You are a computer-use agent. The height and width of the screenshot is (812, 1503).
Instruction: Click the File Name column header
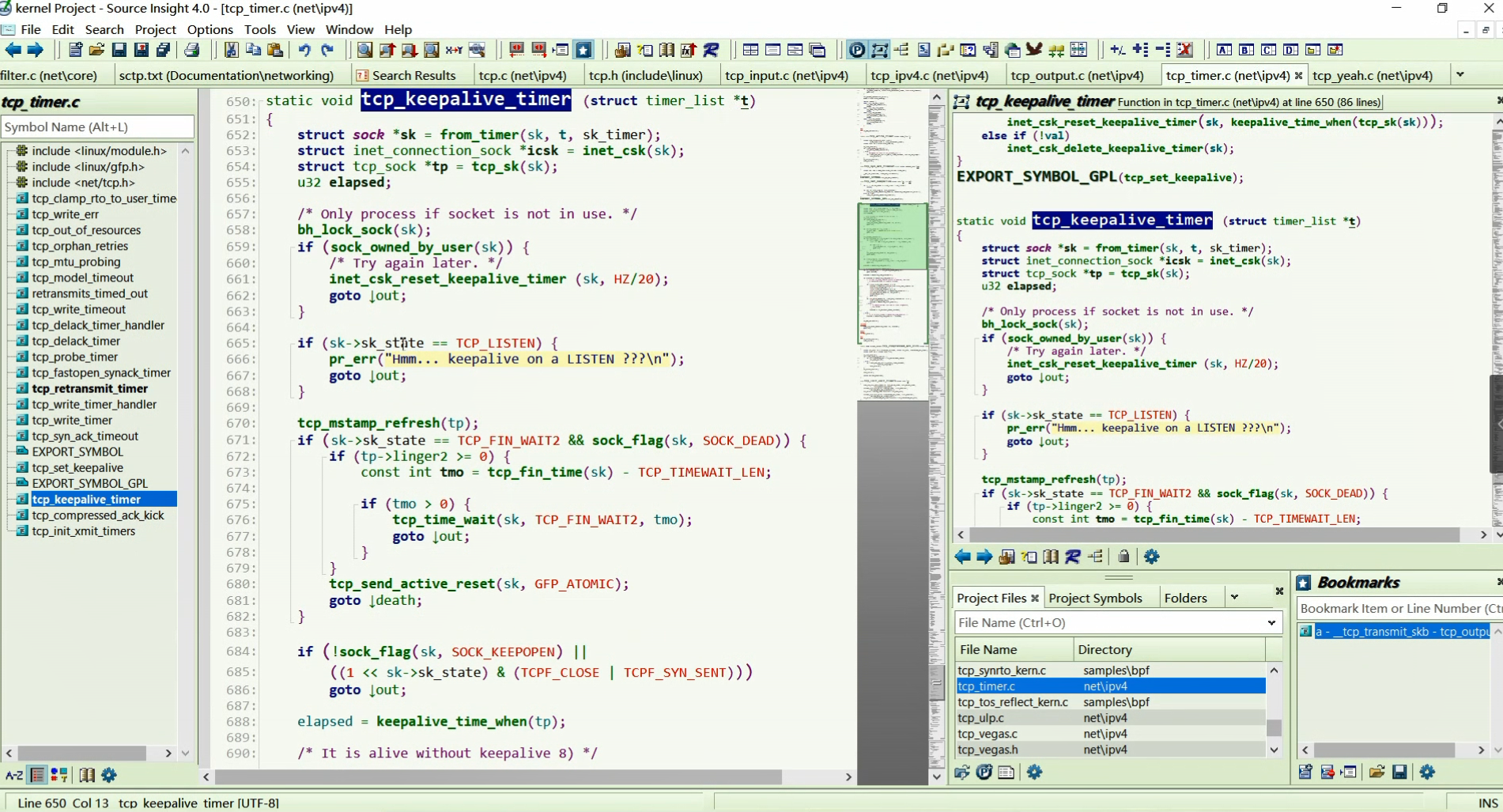[1014, 649]
